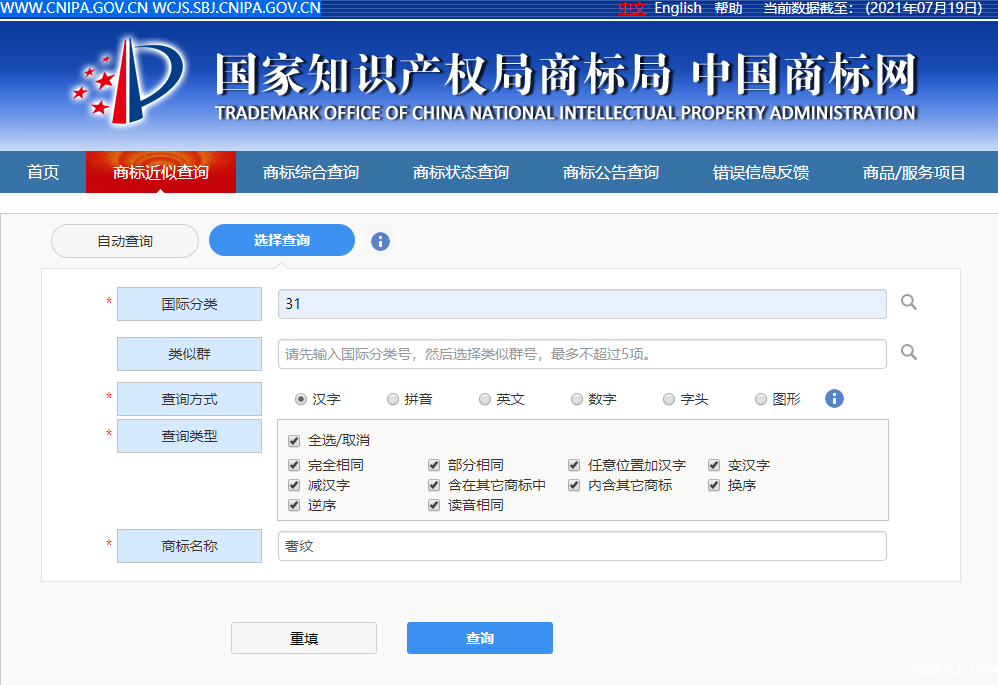Switch language via the English link
Image resolution: width=998 pixels, height=685 pixels.
(678, 8)
